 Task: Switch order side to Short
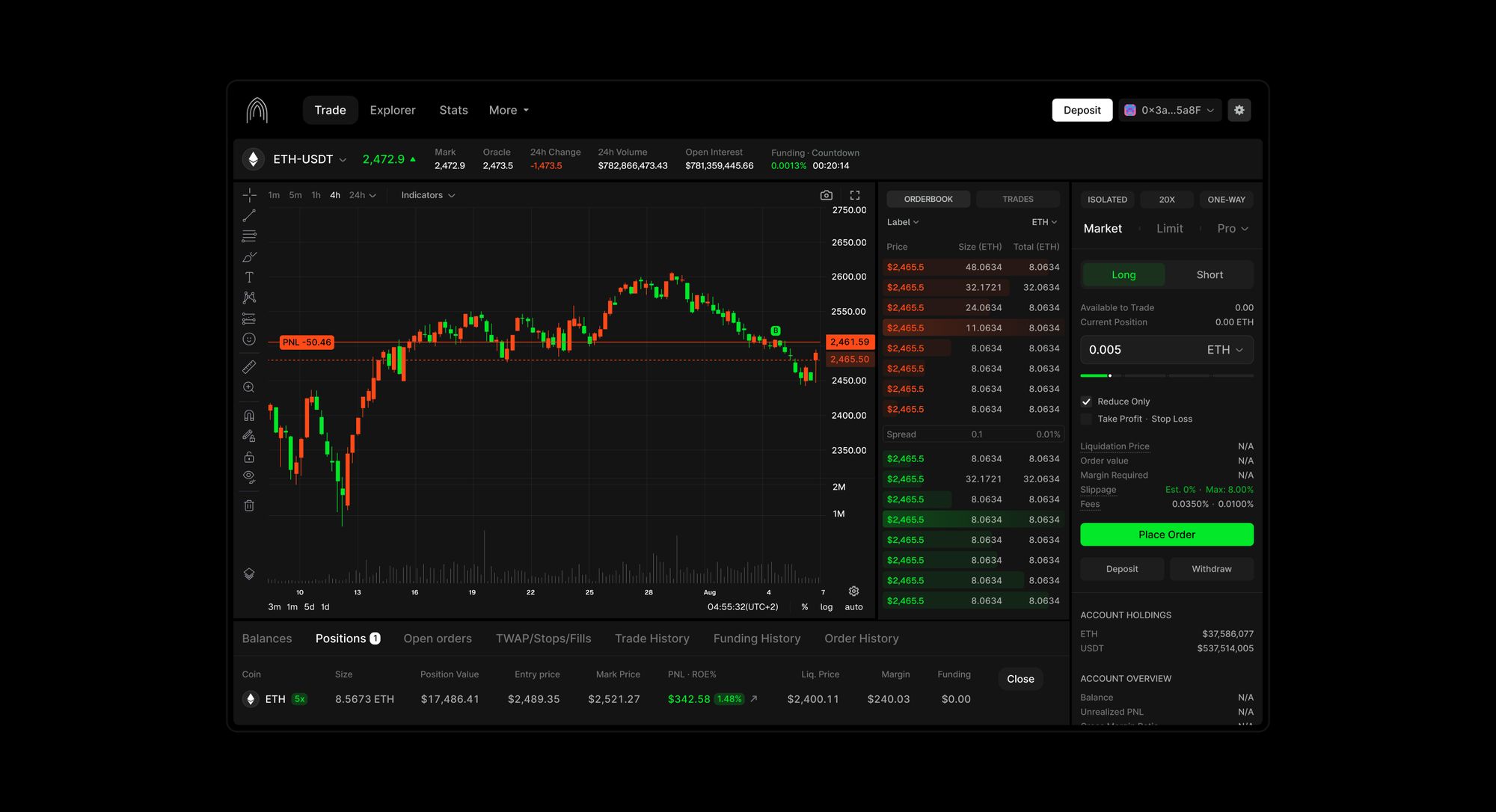(1210, 274)
